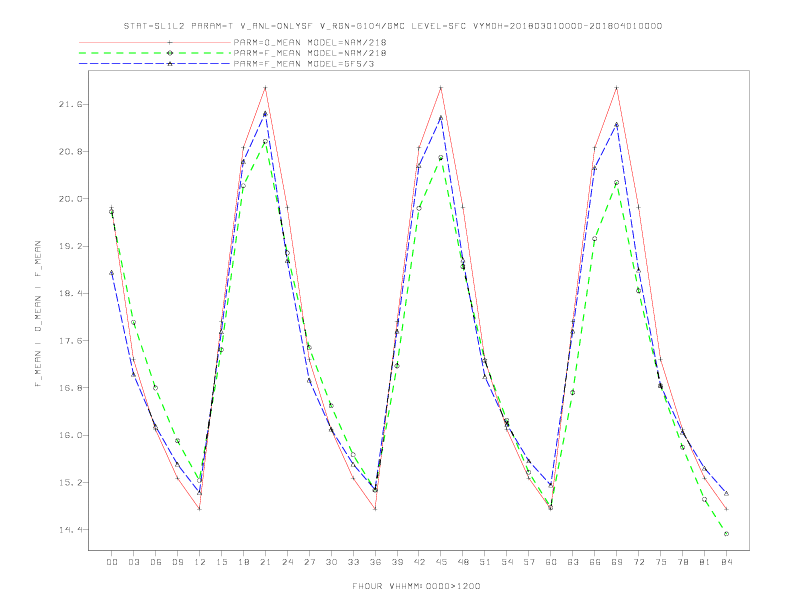Click green circle data point at hour 03
Viewport: 792px width, 612px height.
coord(134,323)
